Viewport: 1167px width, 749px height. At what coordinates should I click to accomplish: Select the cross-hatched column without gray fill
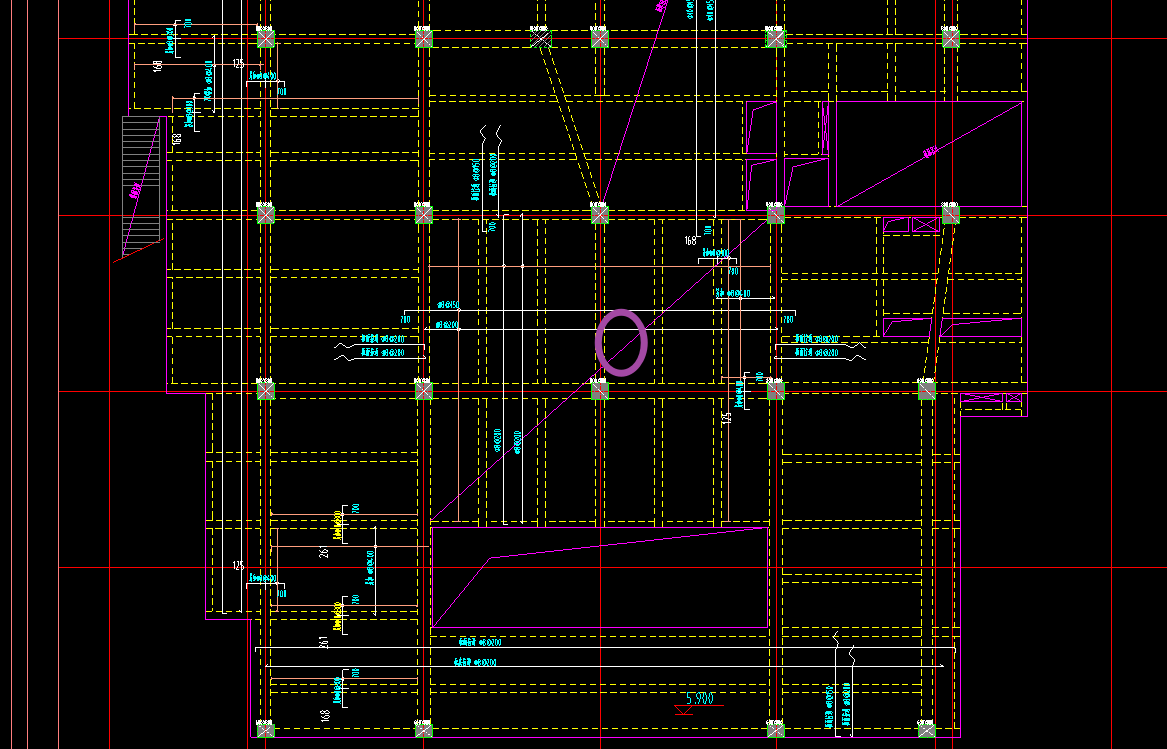click(541, 37)
